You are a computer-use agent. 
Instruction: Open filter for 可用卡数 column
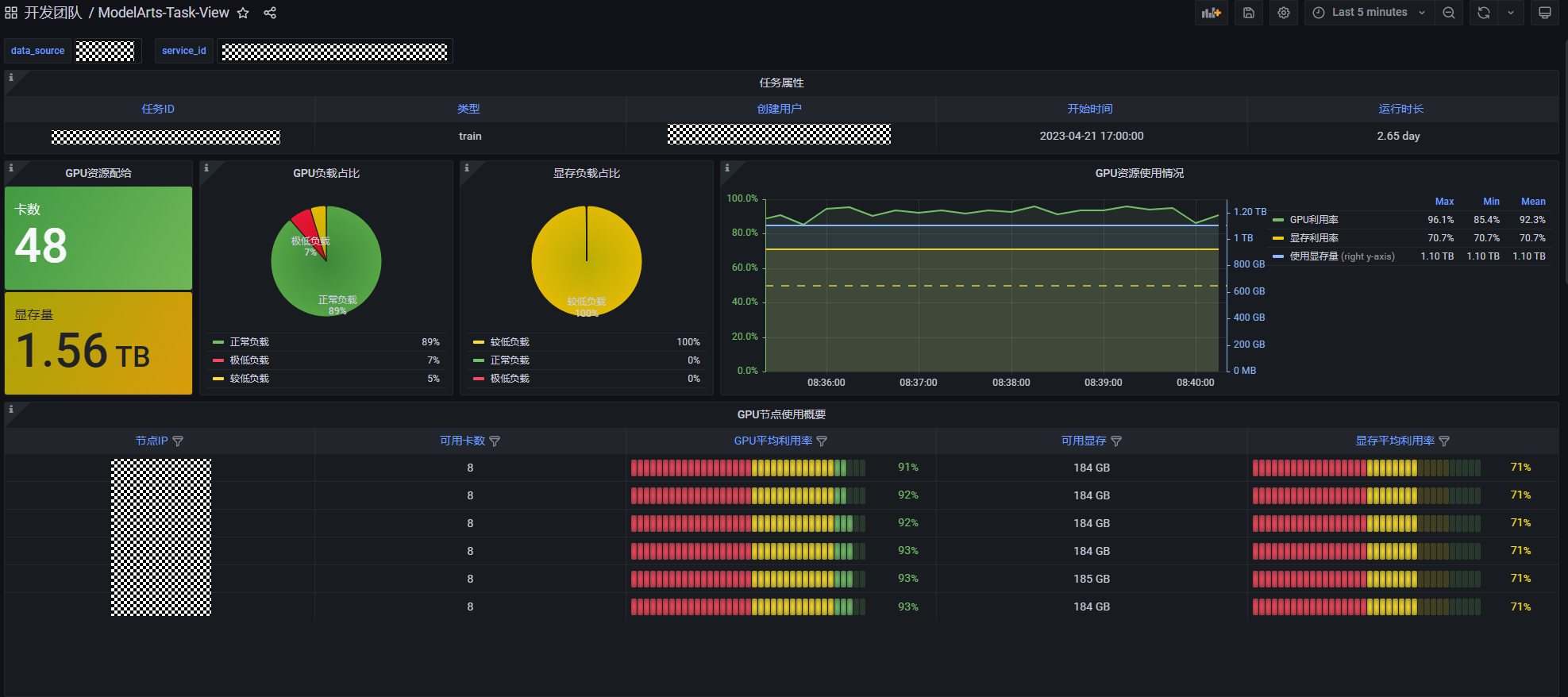pyautogui.click(x=495, y=441)
